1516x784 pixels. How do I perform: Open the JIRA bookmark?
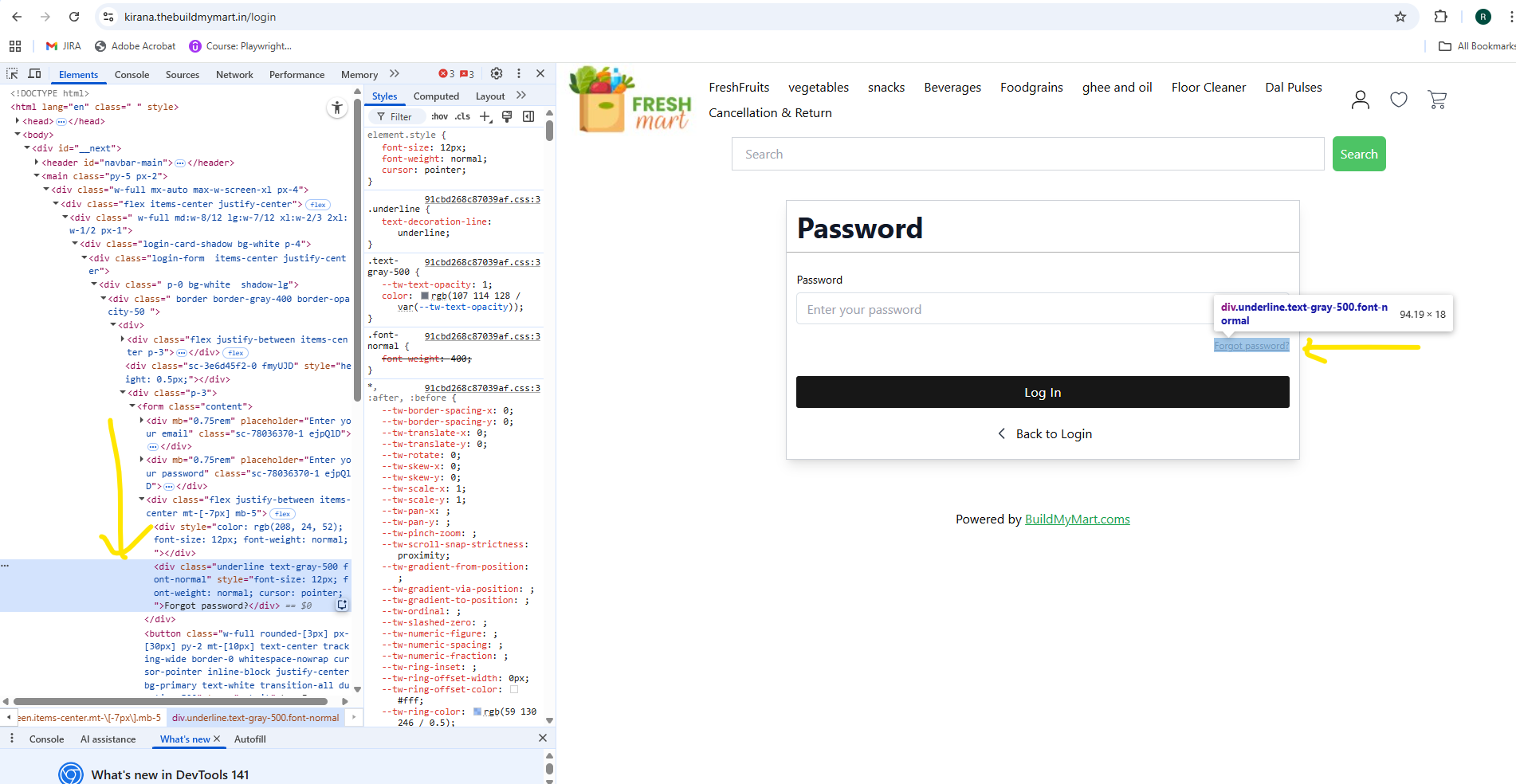[x=64, y=46]
